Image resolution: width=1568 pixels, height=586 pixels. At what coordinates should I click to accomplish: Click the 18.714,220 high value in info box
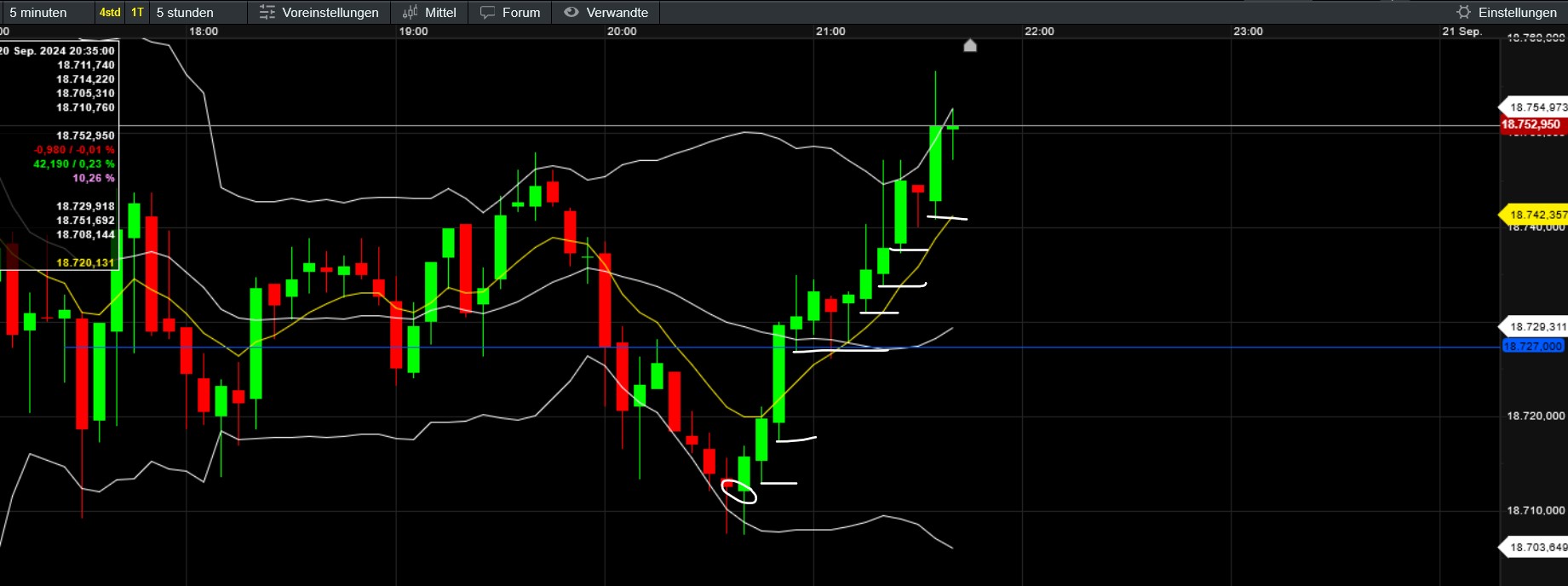(85, 79)
